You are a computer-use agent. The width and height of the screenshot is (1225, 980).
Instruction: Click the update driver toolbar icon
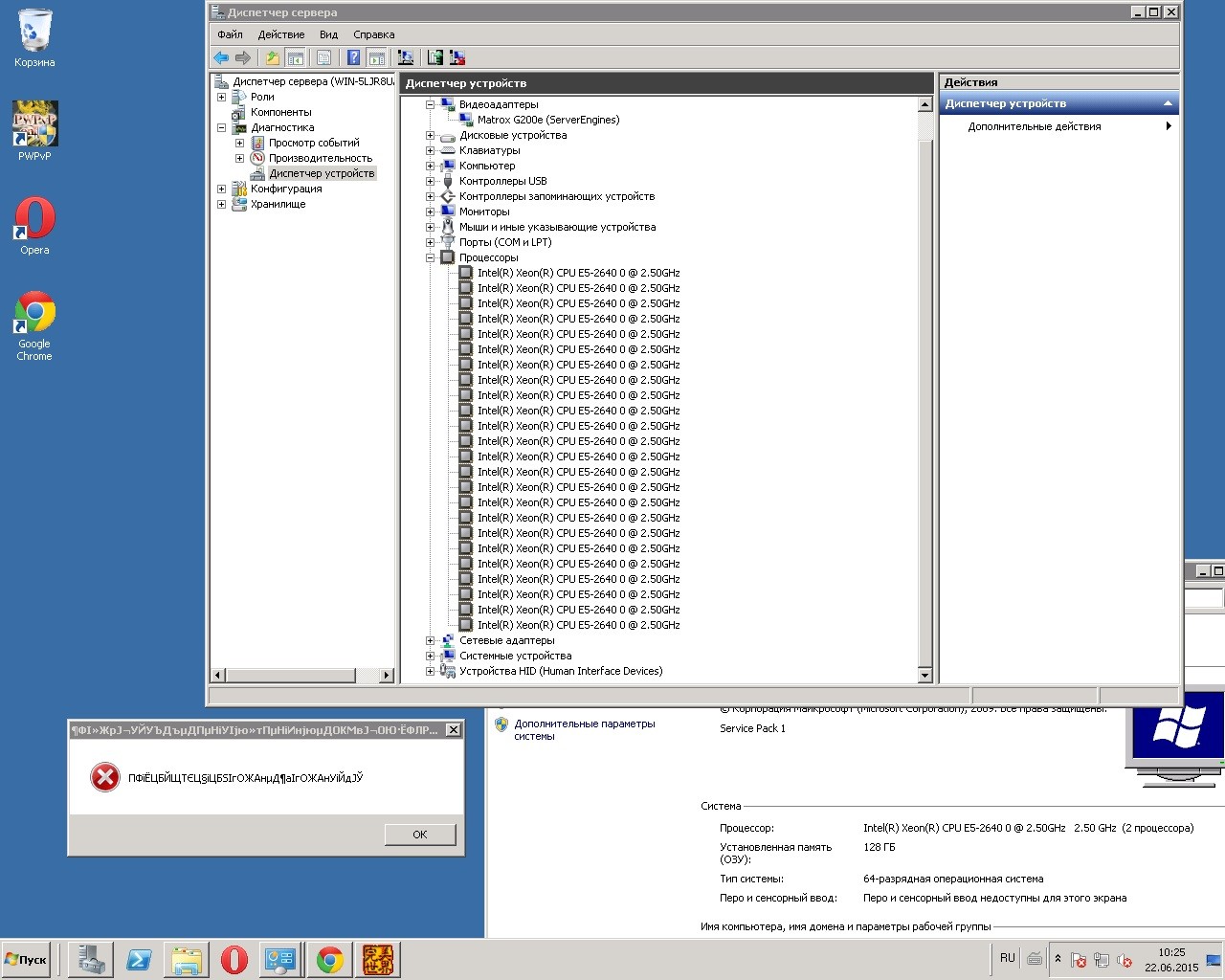click(435, 58)
